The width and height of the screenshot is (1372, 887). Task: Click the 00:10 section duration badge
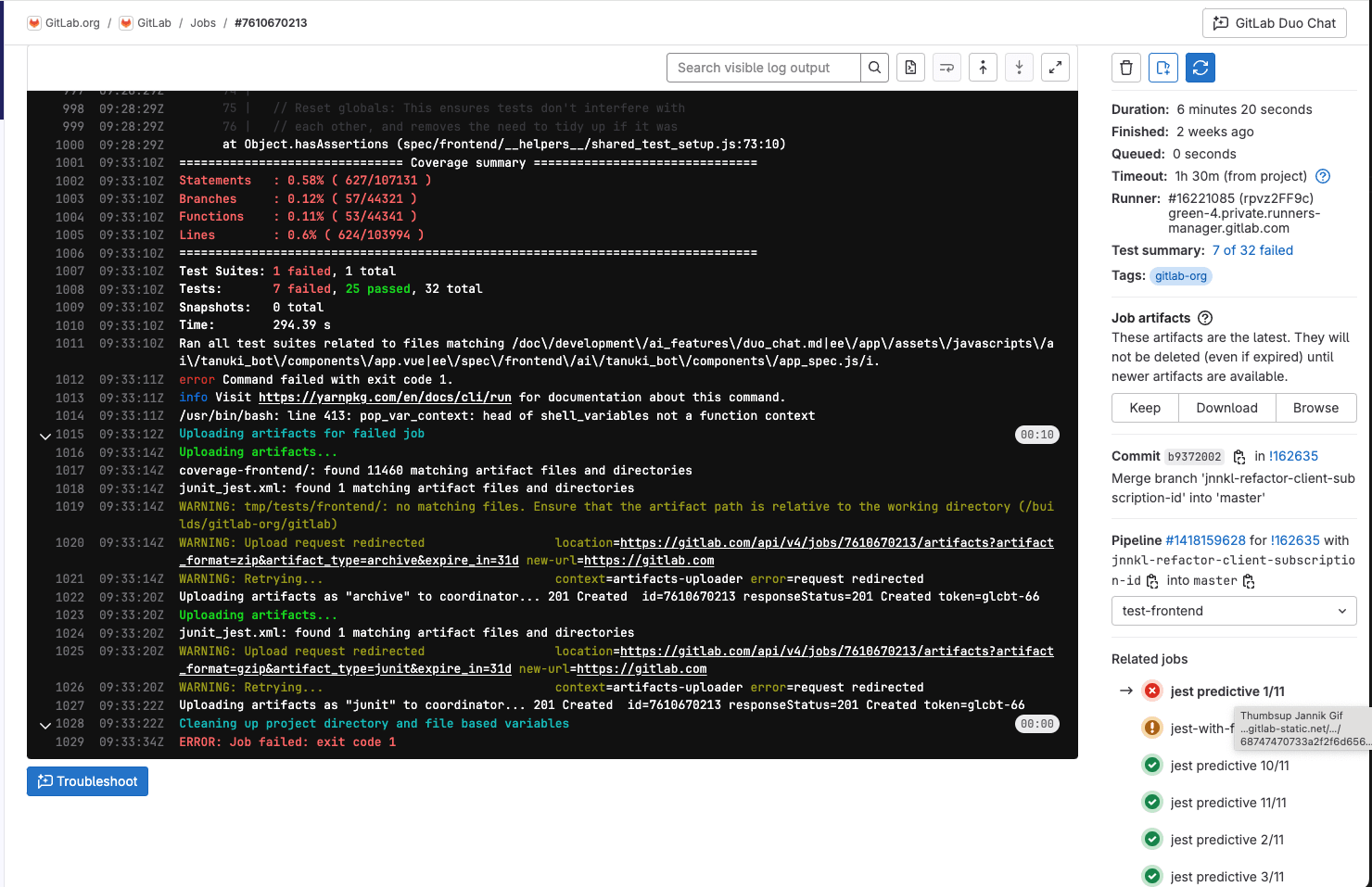1037,435
